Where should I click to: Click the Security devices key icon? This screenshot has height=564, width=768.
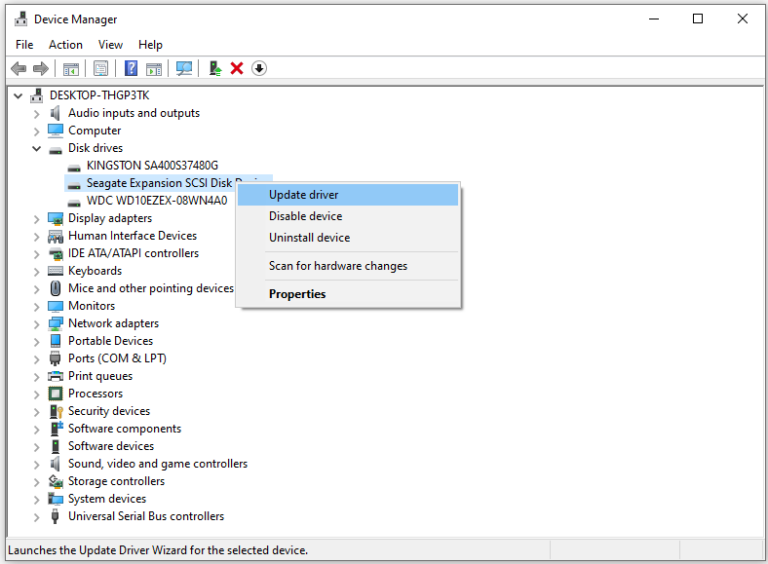click(x=56, y=411)
